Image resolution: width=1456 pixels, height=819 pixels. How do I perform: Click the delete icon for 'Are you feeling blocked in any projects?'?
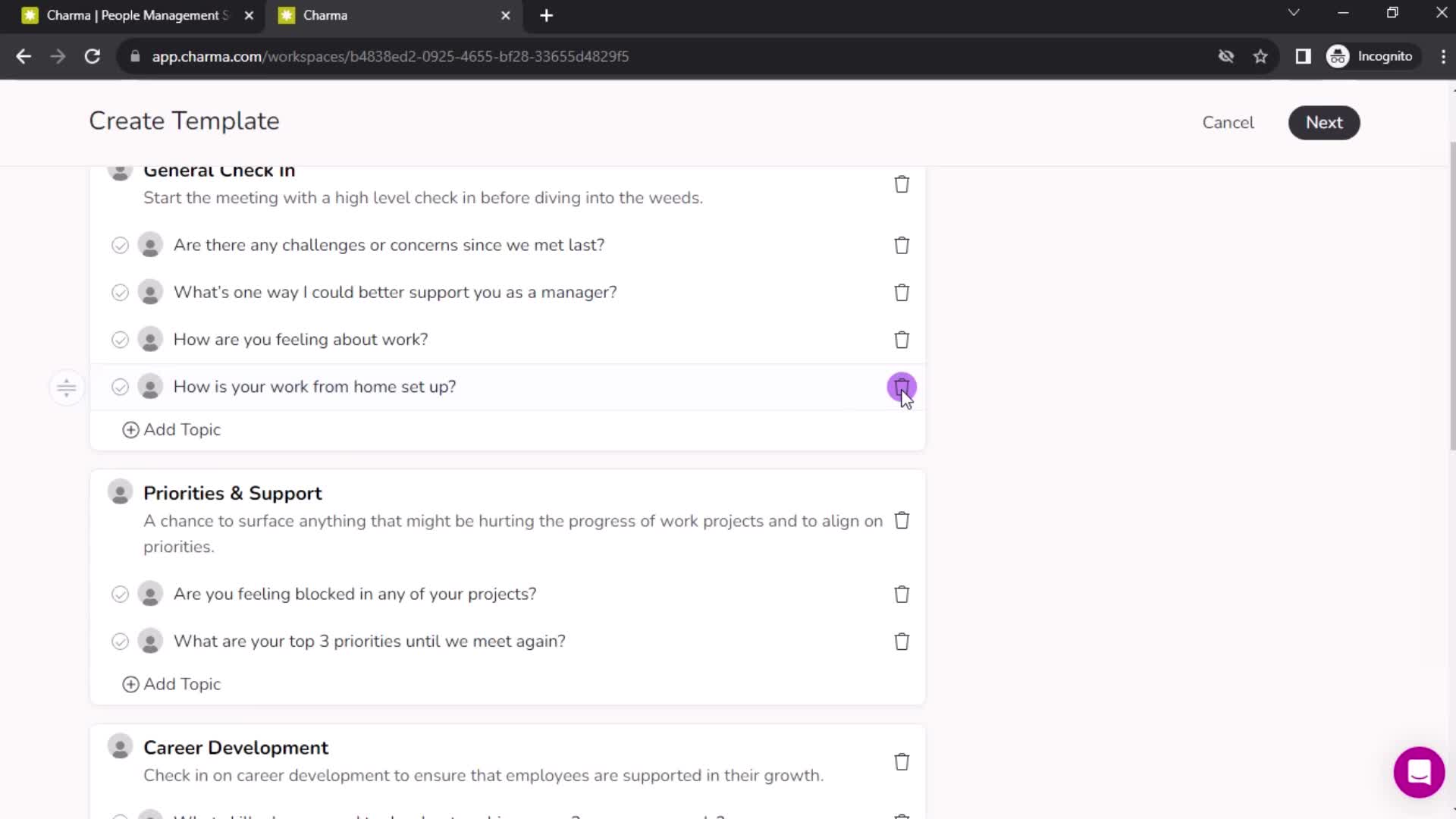(x=901, y=594)
